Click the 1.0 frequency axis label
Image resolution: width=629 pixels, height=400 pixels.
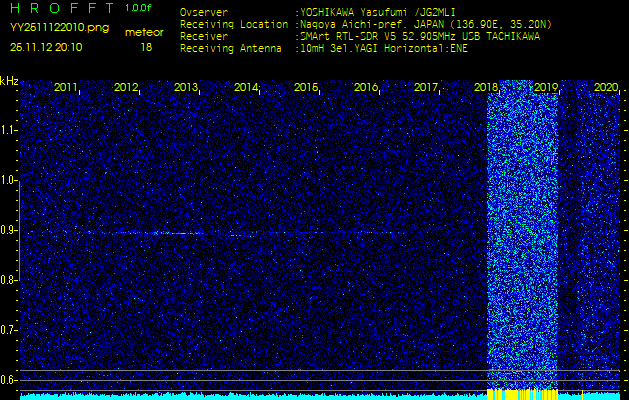[9, 180]
